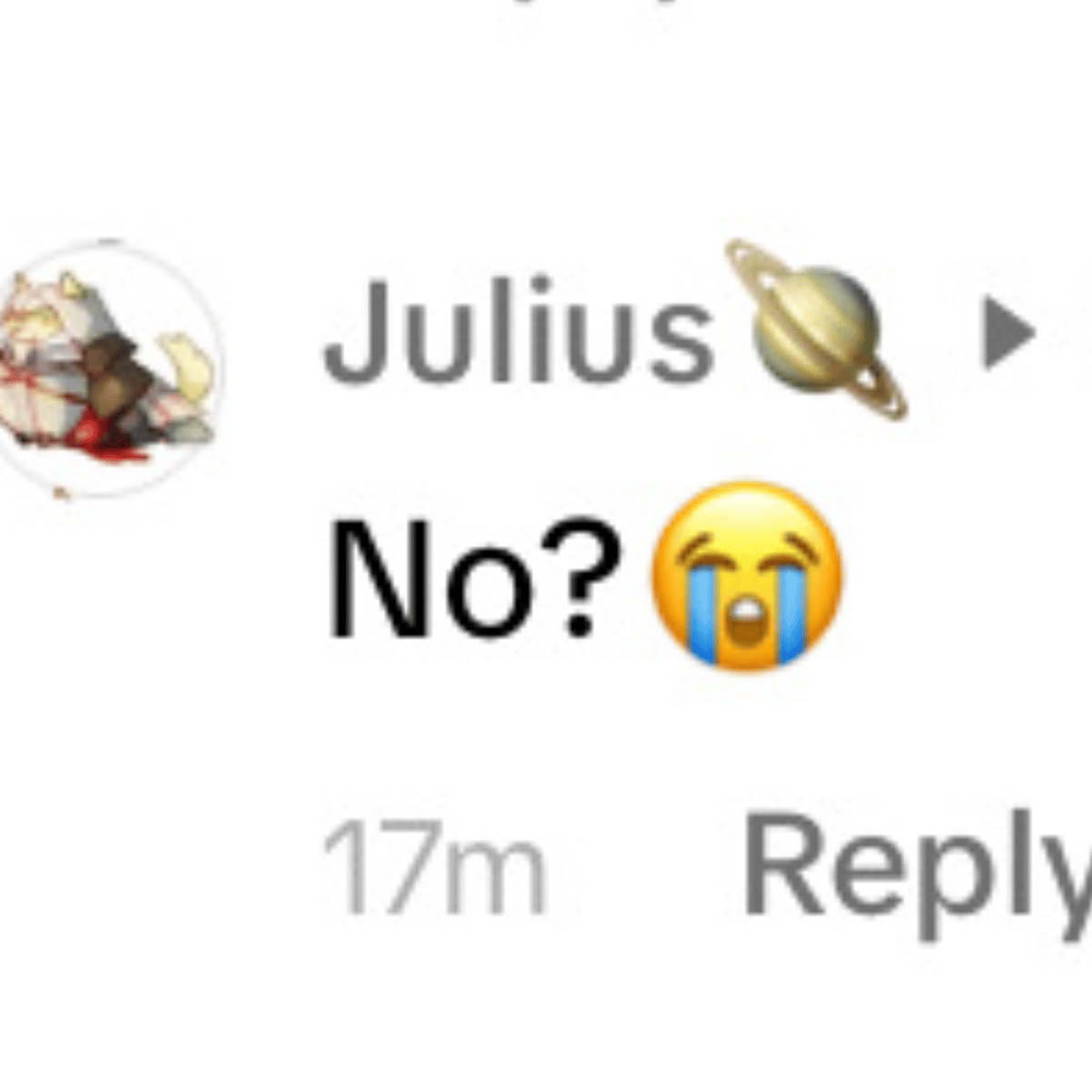
Task: Click the 17m comment timestamp
Action: pyautogui.click(x=434, y=866)
